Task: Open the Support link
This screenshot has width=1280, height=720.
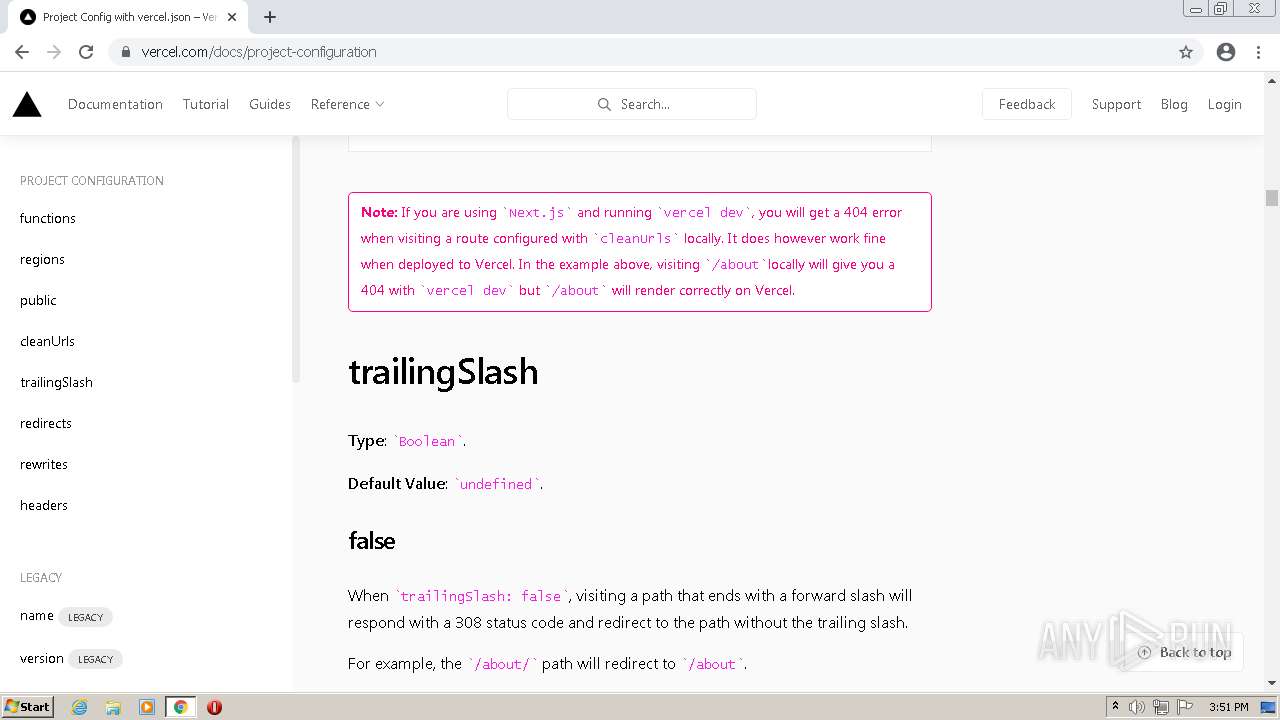Action: 1116,104
